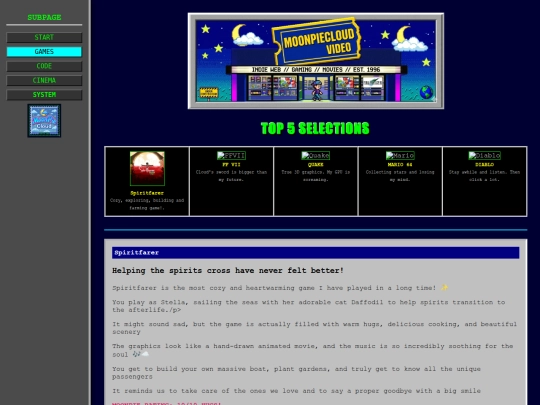Go to the CODE section
Screen dimensions: 540x405
point(44,66)
